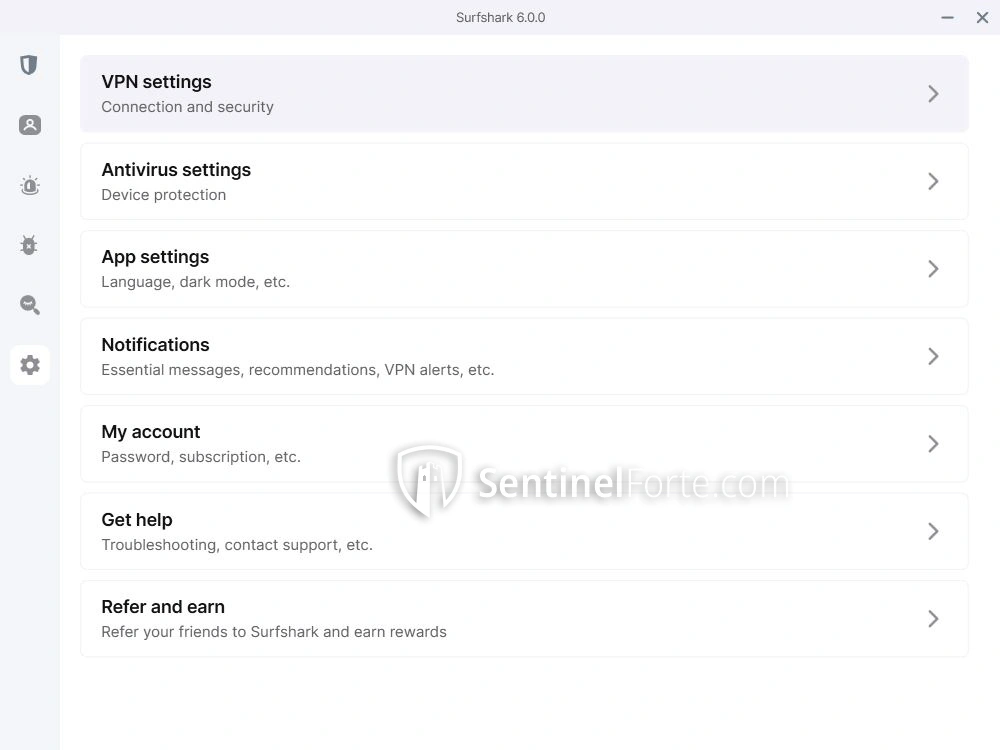
Task: Expand VPN settings using its chevron arrow
Action: point(933,94)
